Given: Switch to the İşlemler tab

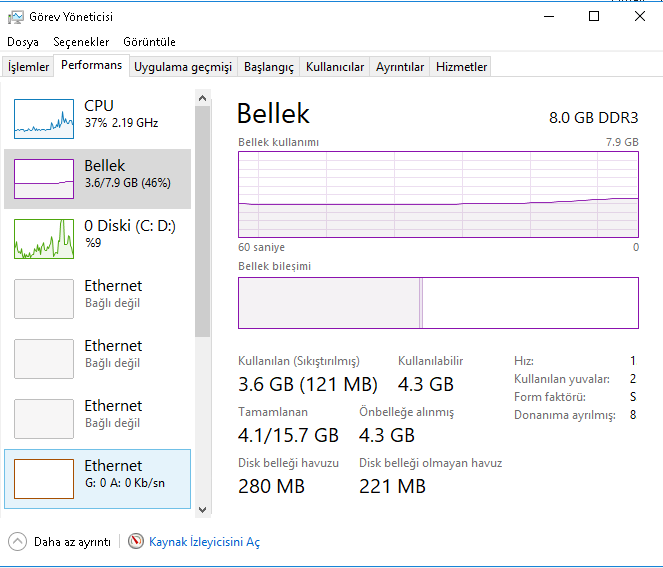Looking at the screenshot, I should tap(29, 67).
